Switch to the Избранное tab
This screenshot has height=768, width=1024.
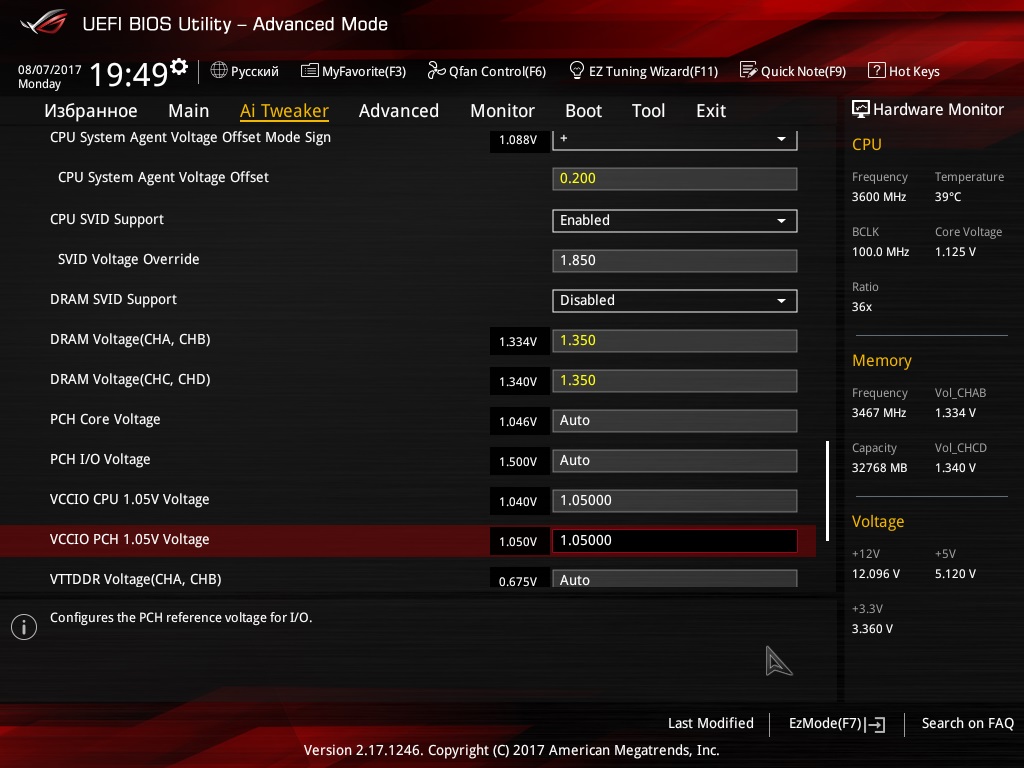[x=91, y=111]
